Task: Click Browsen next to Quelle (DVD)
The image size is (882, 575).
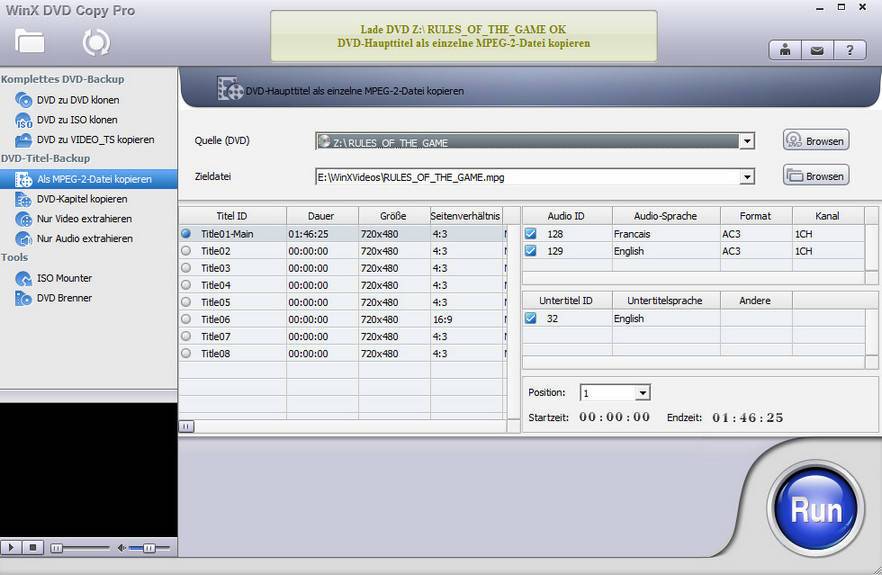Action: (816, 140)
